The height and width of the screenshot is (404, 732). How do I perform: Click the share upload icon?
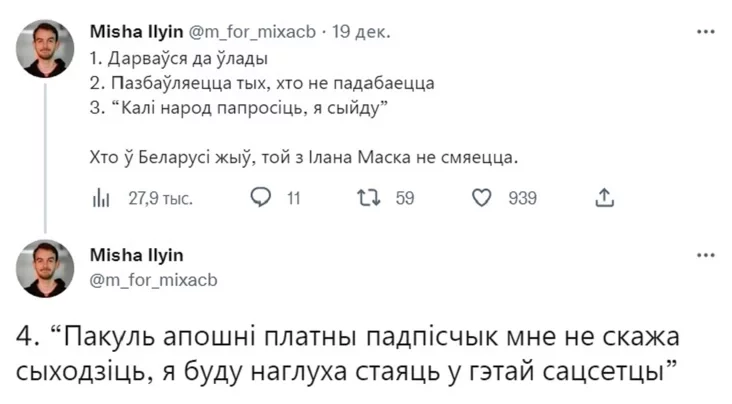604,198
